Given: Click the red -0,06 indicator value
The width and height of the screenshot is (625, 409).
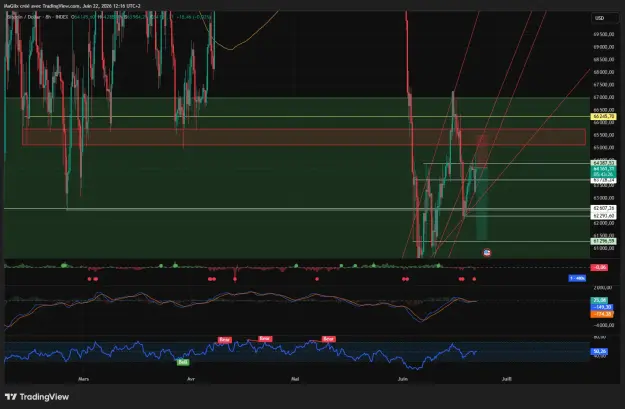Looking at the screenshot, I should 599,267.
